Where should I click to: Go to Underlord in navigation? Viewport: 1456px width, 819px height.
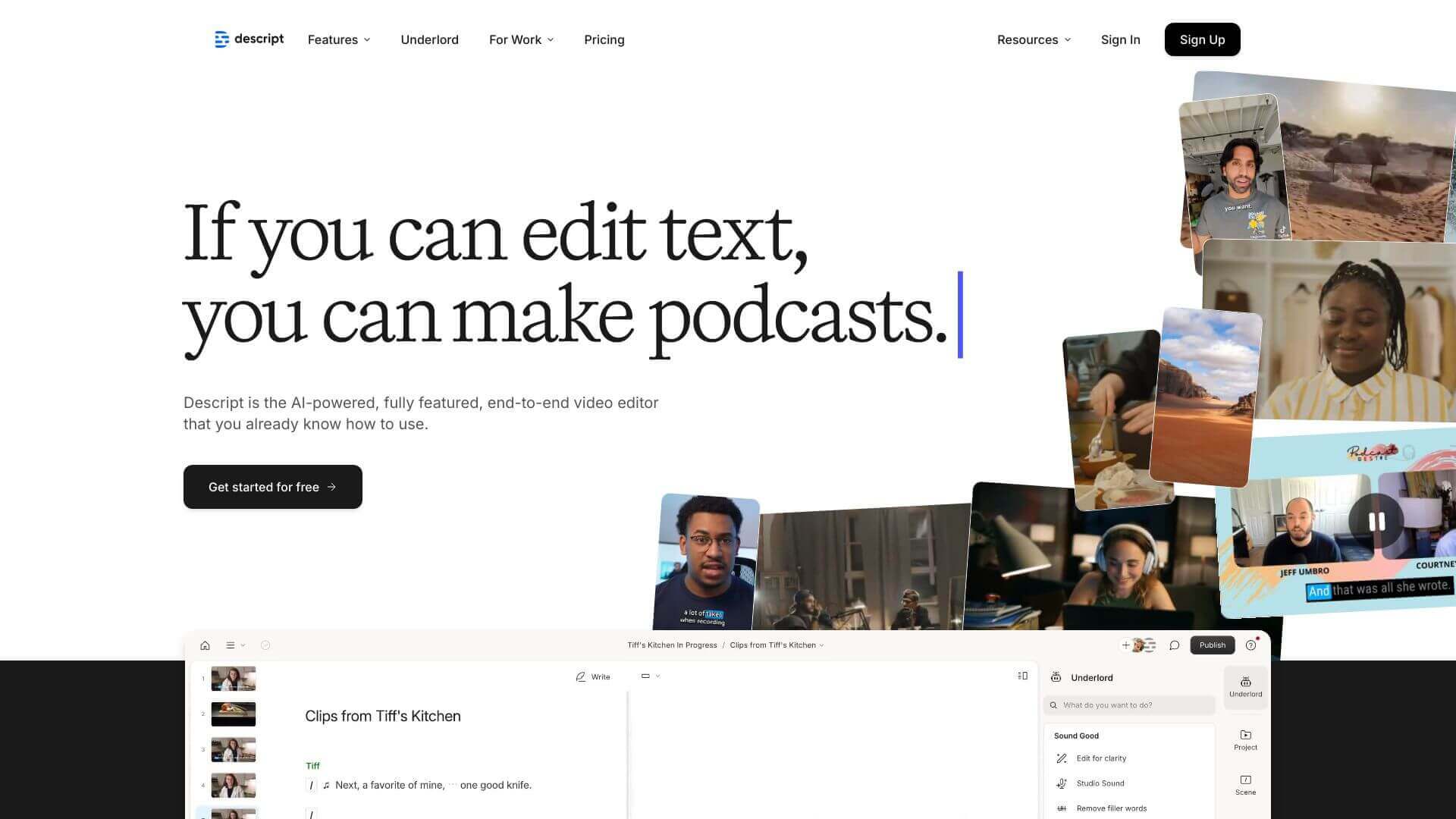[429, 39]
